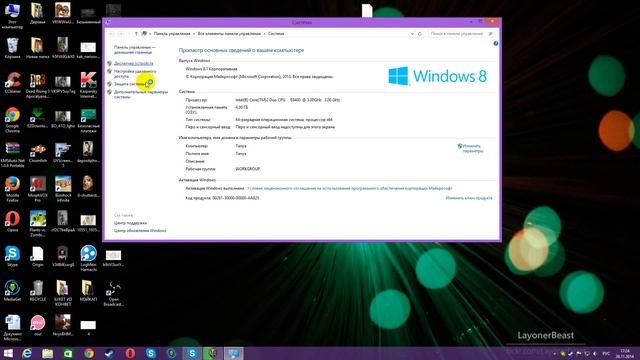
Task: Expand address bar history dropdown
Action: tap(412, 34)
